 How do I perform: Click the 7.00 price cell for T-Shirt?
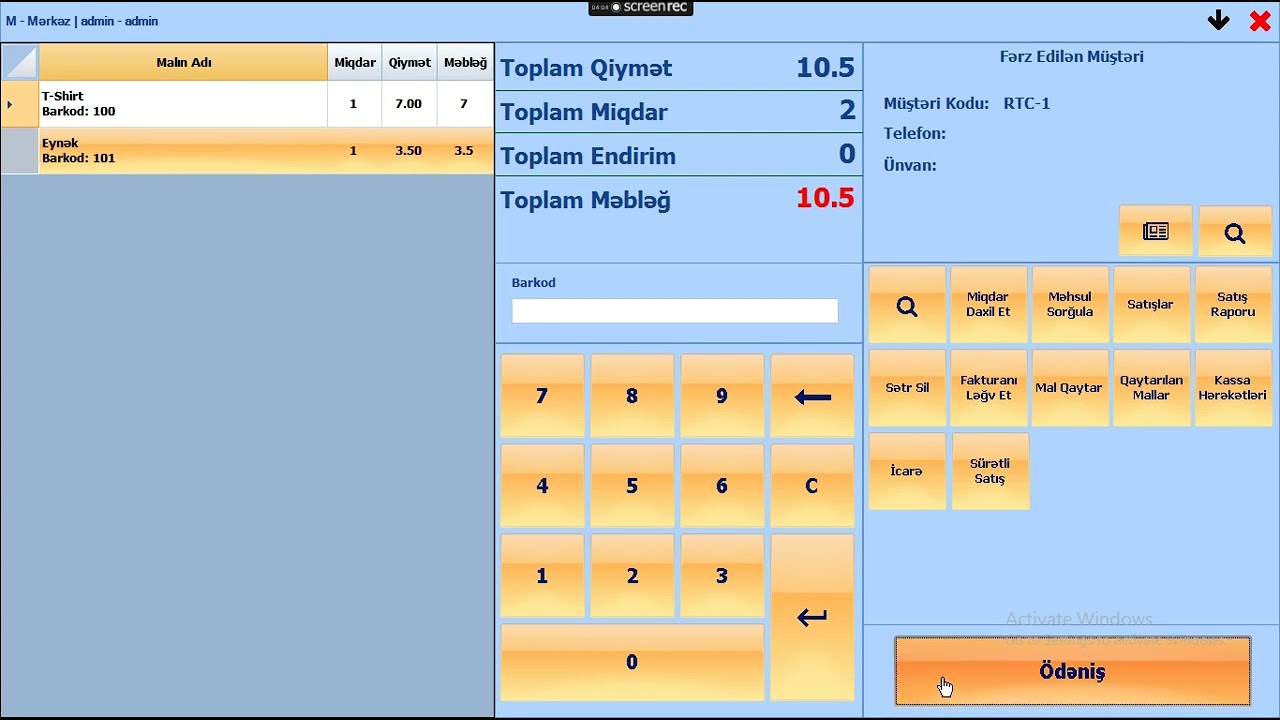click(x=409, y=104)
